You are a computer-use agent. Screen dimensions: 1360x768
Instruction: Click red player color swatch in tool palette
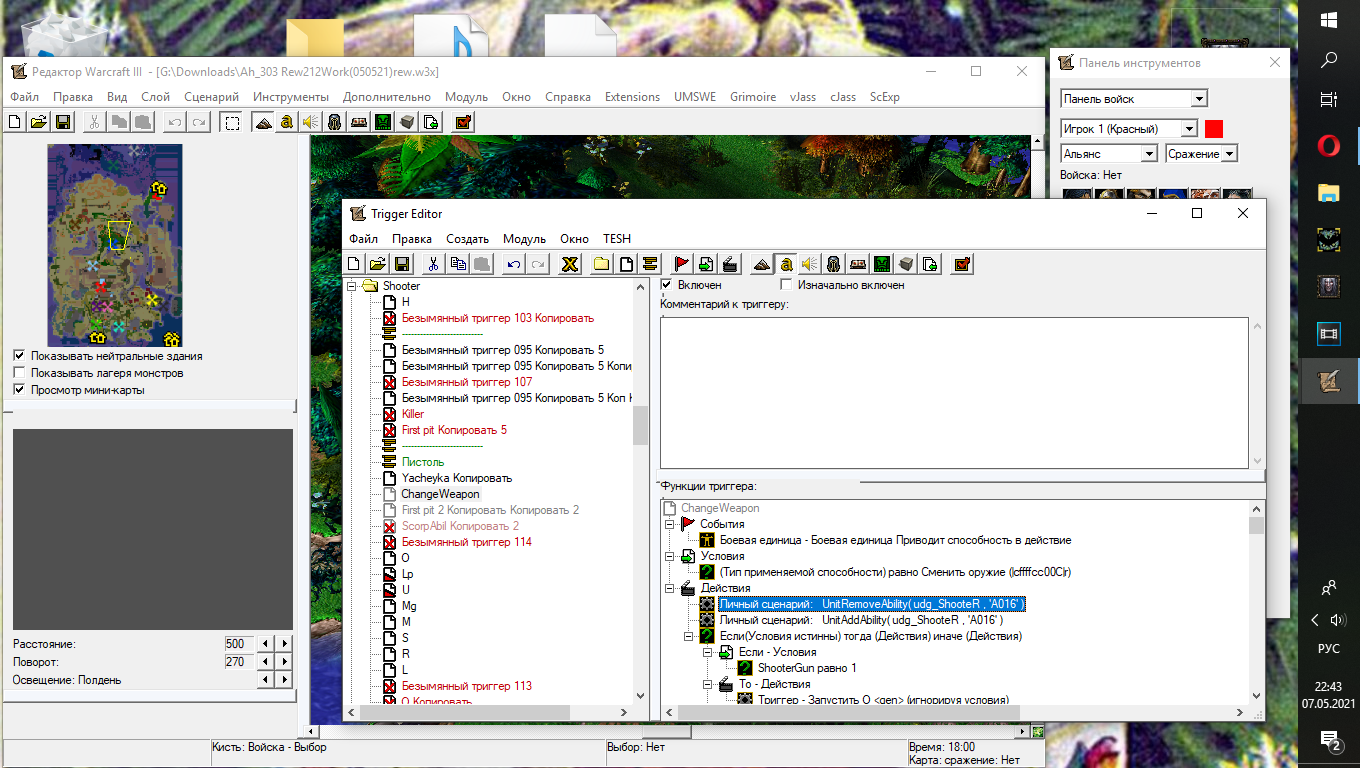click(x=1214, y=128)
